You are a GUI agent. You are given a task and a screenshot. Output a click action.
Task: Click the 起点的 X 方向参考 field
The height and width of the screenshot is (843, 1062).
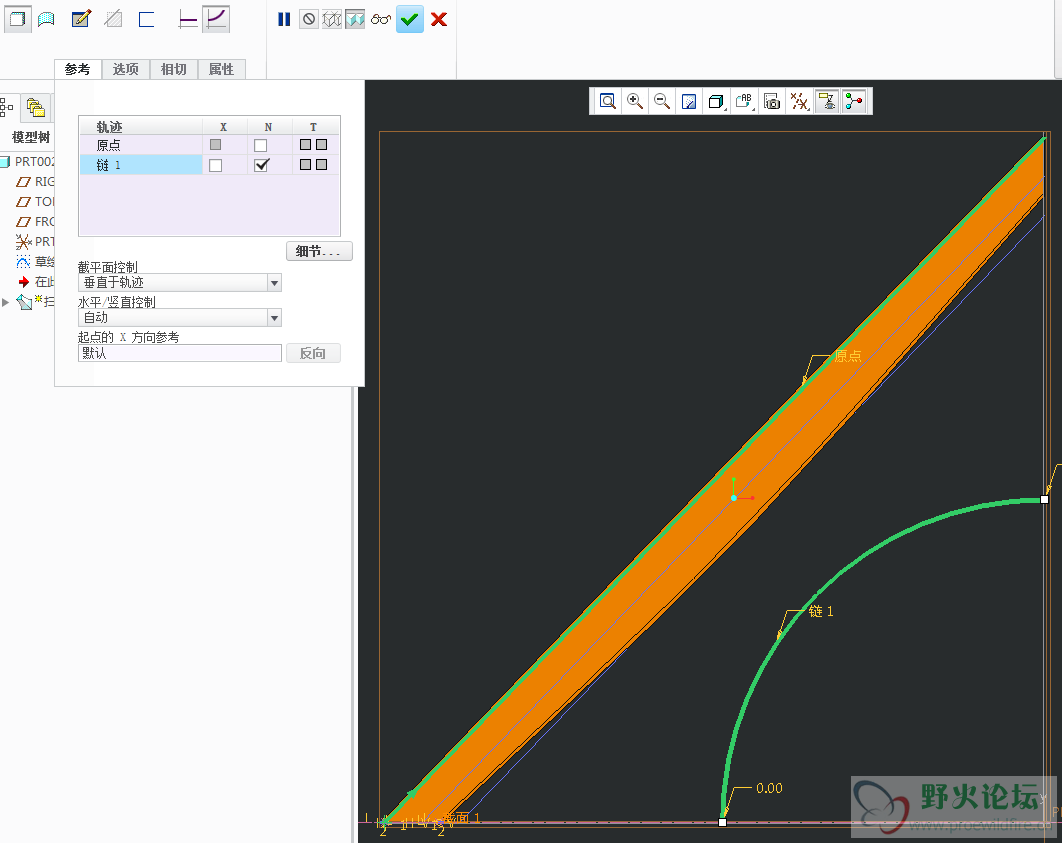180,353
